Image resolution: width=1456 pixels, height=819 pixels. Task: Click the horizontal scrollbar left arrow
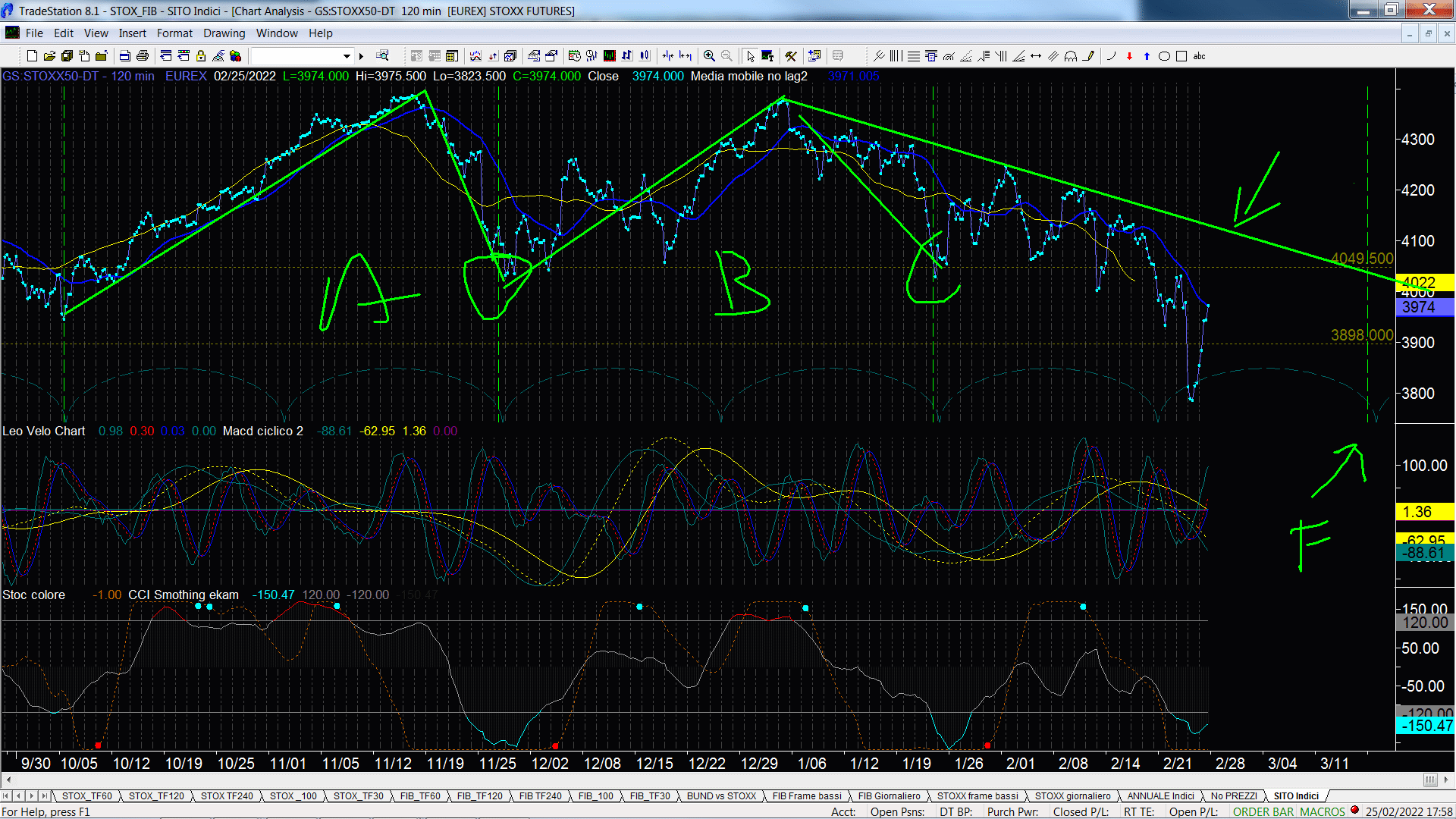(x=8, y=780)
